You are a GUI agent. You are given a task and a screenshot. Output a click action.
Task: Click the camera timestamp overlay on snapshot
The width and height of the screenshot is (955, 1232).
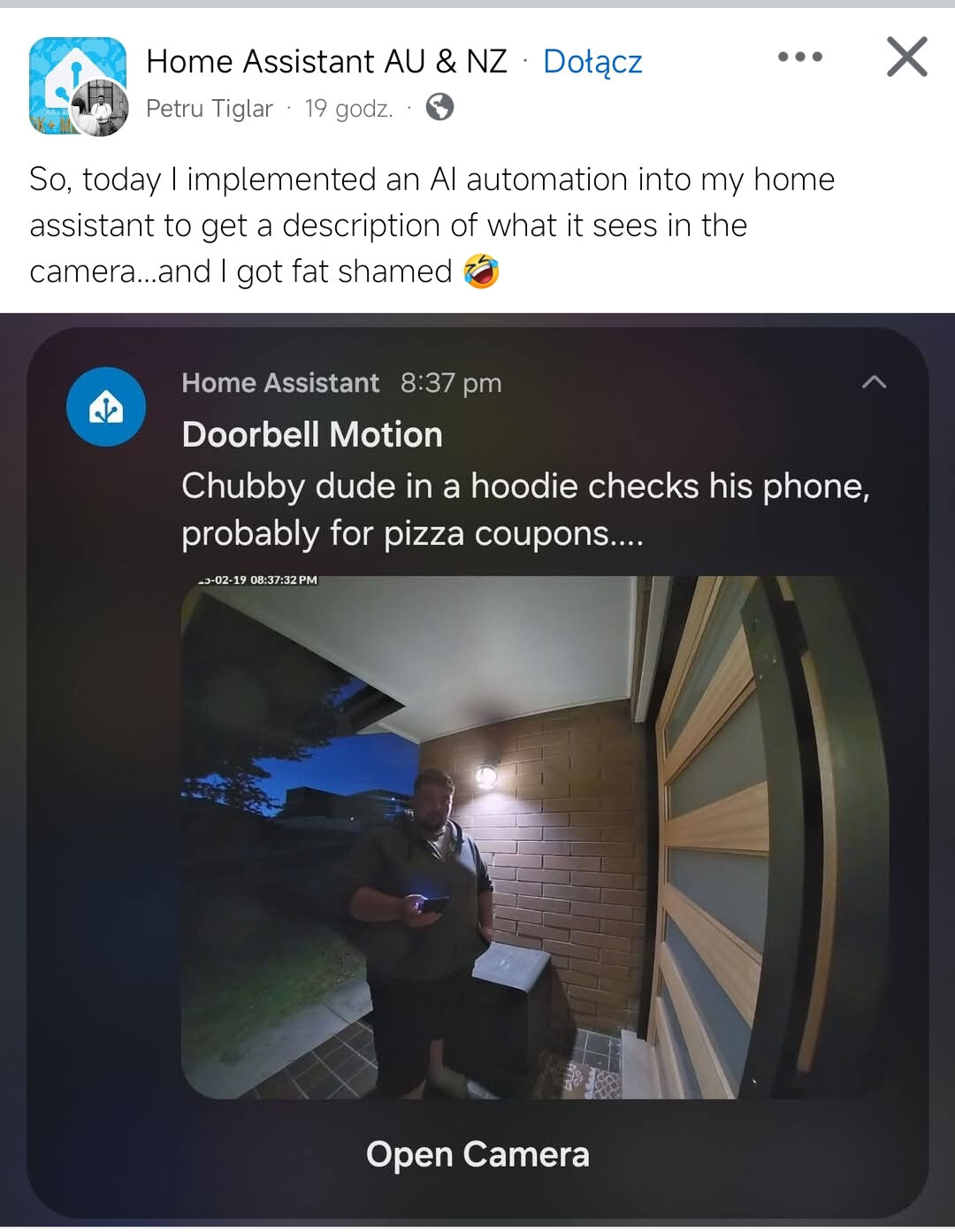coord(257,580)
